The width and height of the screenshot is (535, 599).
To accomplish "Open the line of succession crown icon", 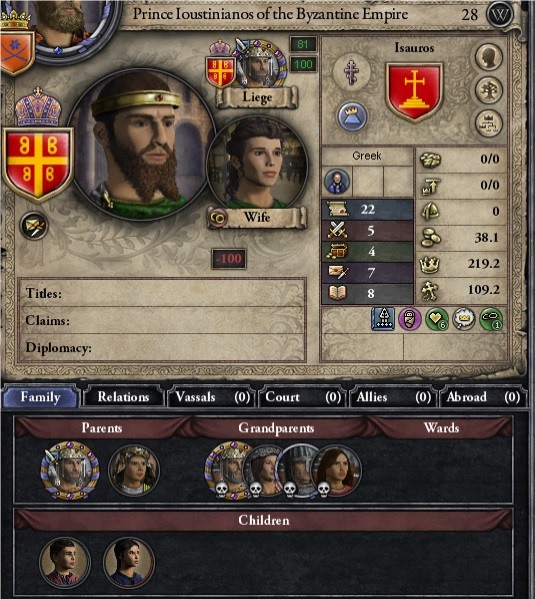I will click(x=488, y=123).
